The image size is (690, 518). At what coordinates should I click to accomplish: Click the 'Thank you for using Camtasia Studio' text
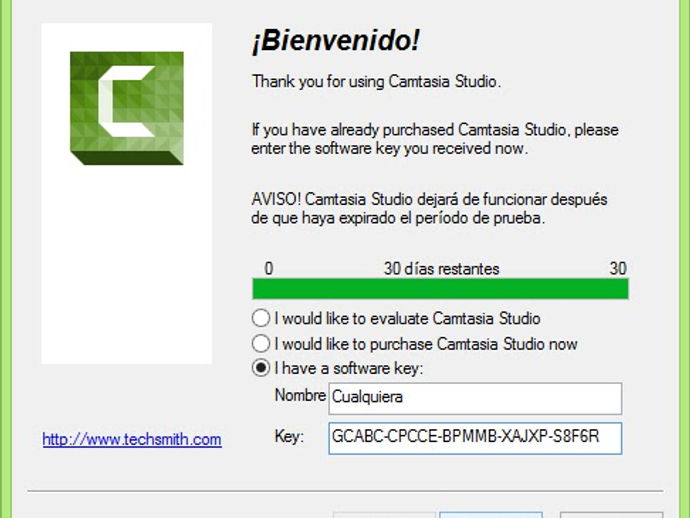click(x=376, y=81)
